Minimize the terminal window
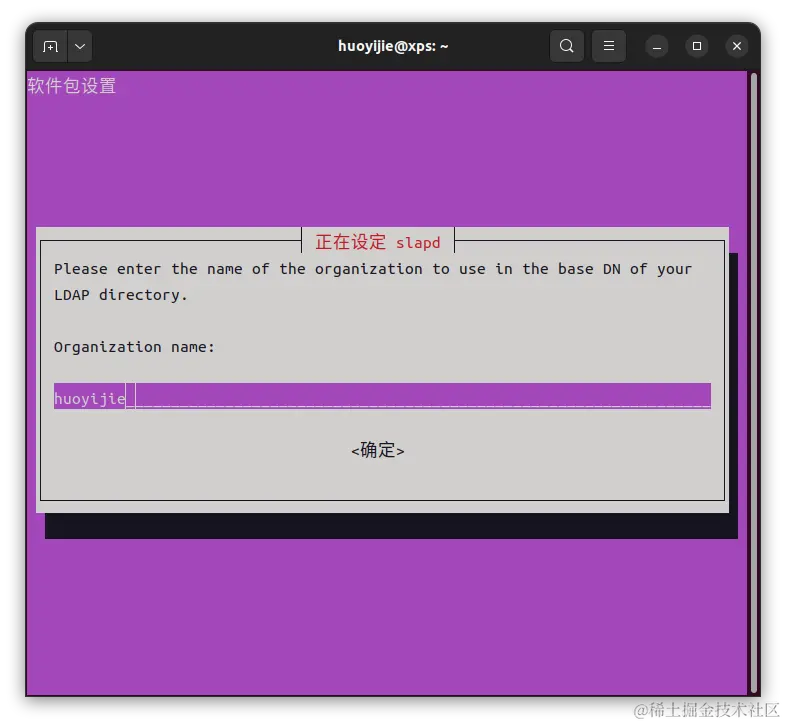 coord(657,47)
